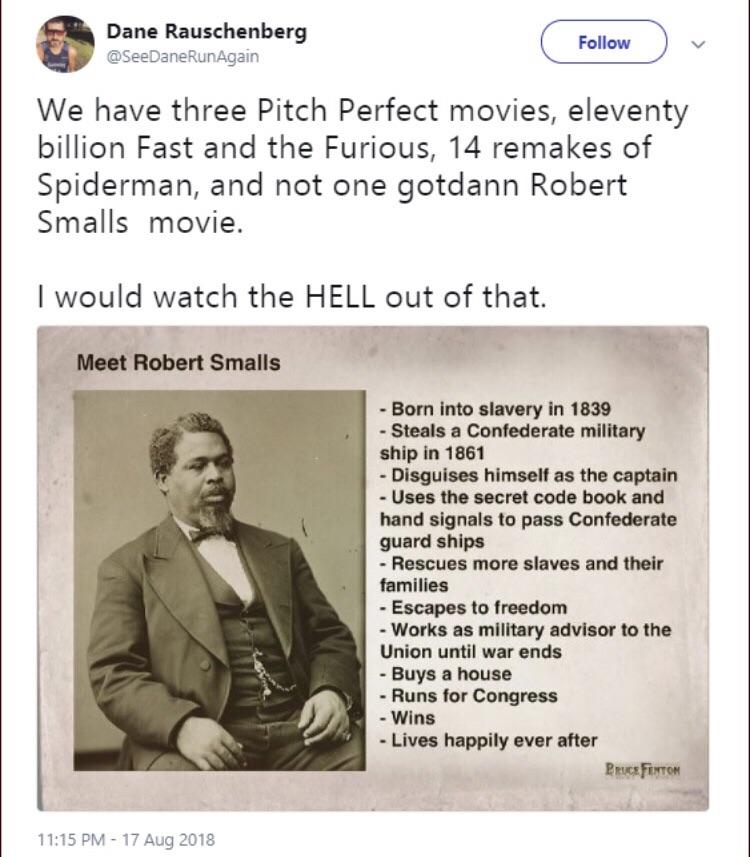Open Dane Rauschenberg's profile avatar
The height and width of the screenshot is (857, 750).
click(65, 44)
